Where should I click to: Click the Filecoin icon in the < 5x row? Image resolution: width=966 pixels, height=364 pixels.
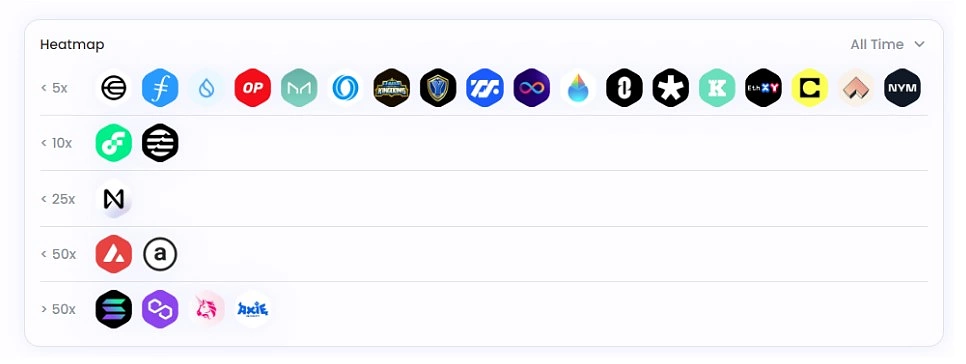(160, 87)
